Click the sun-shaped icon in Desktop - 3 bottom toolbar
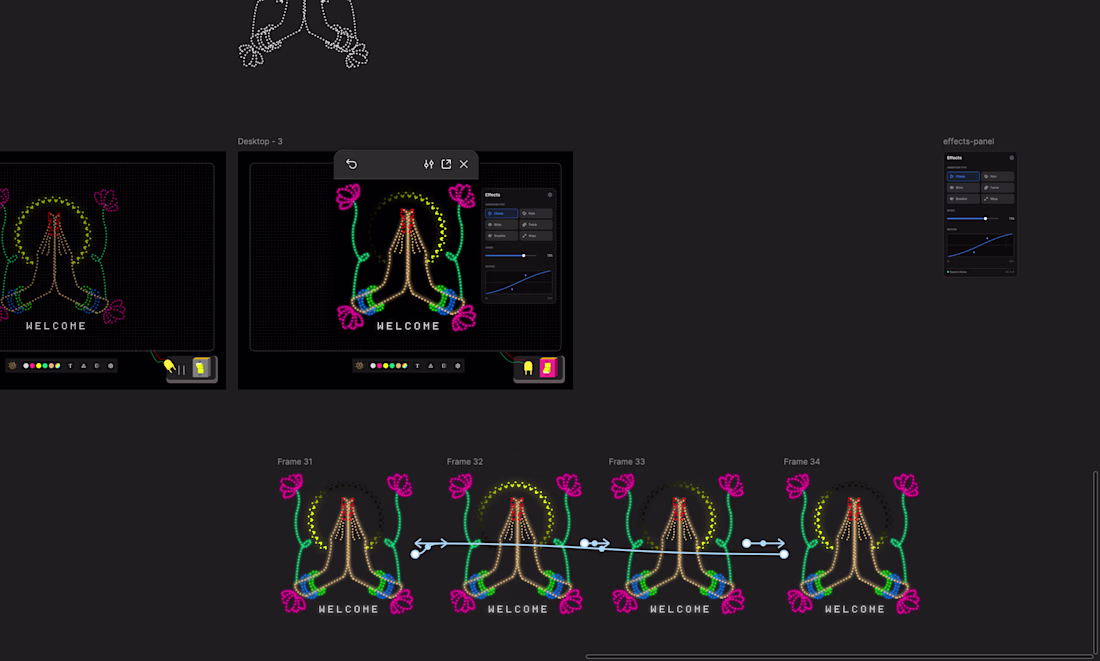This screenshot has width=1100, height=661. tap(359, 366)
